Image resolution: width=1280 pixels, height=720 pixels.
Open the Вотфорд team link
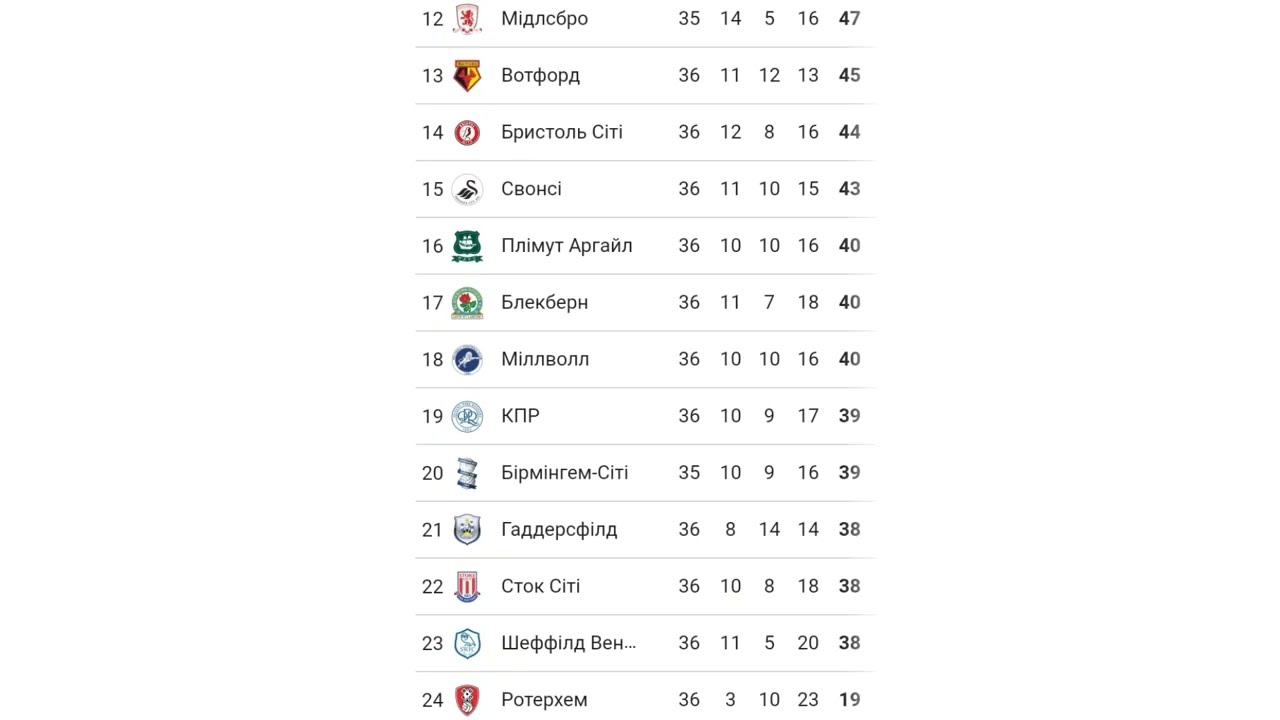pos(540,76)
